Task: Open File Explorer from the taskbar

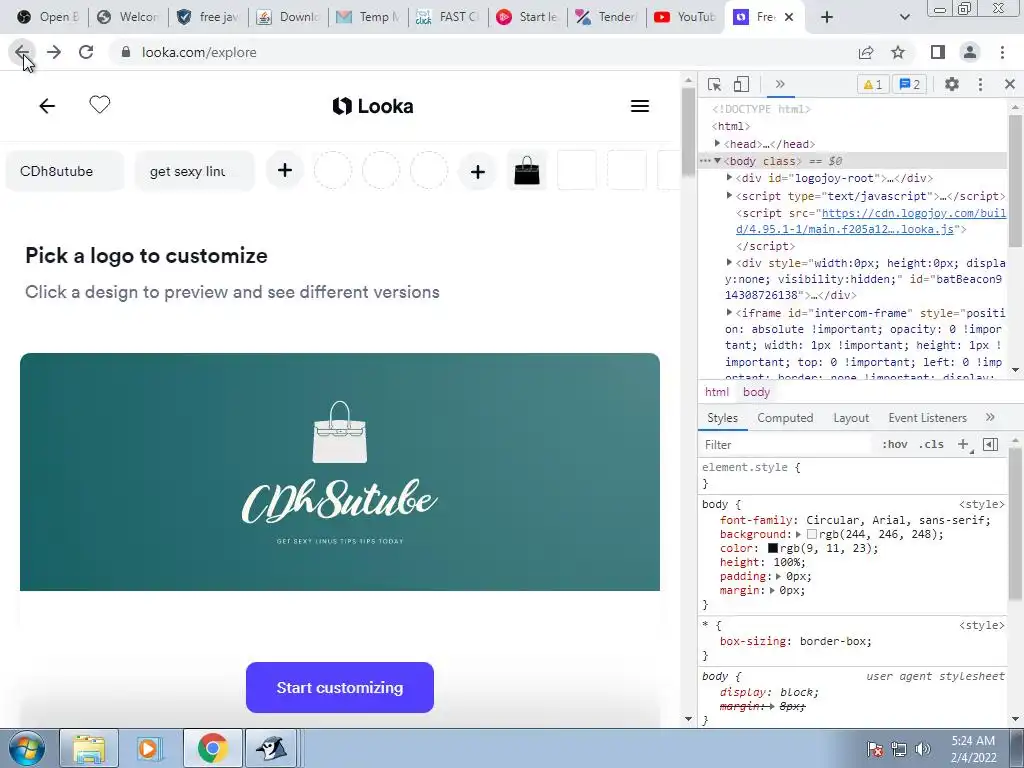Action: [89, 748]
